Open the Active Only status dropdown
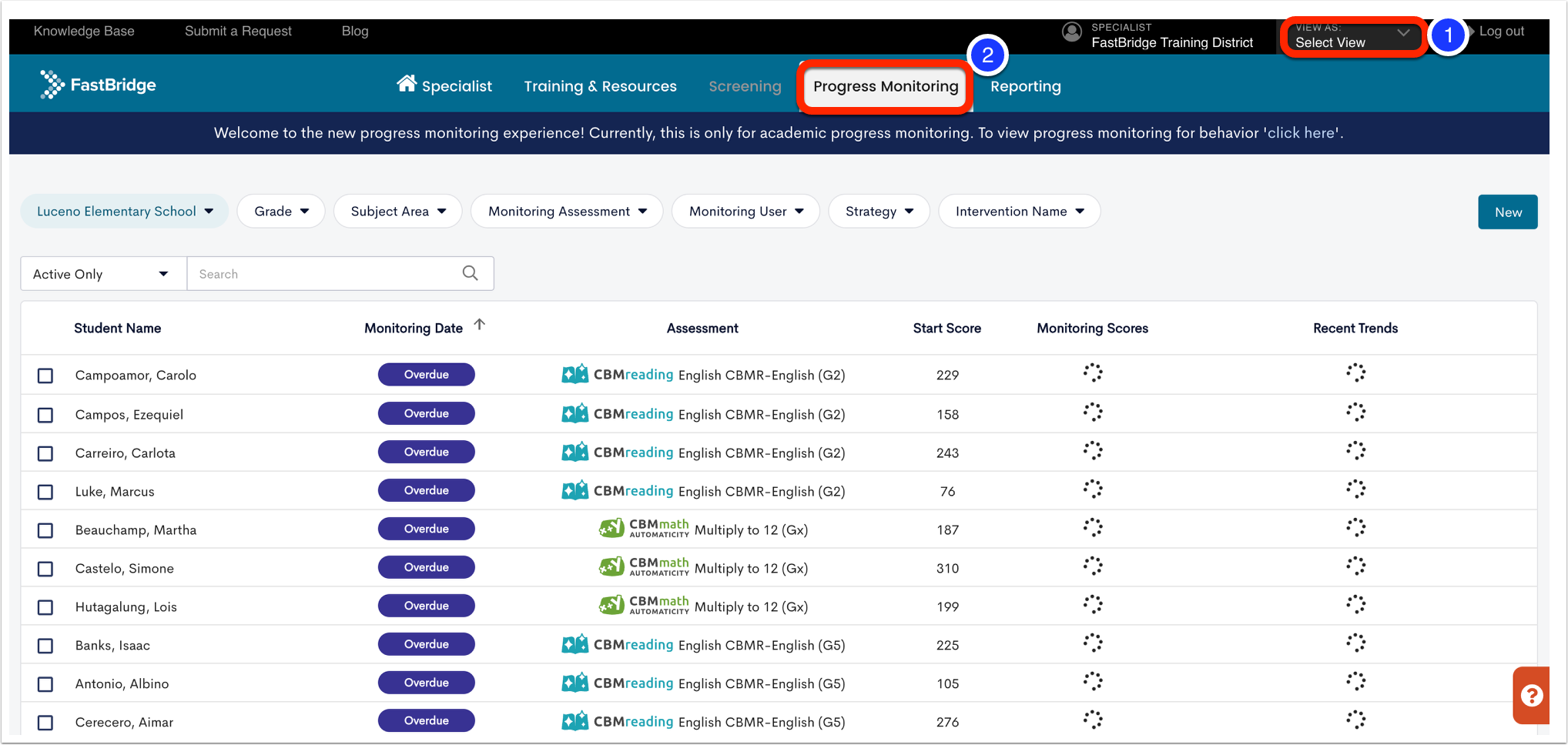1568x745 pixels. (103, 274)
